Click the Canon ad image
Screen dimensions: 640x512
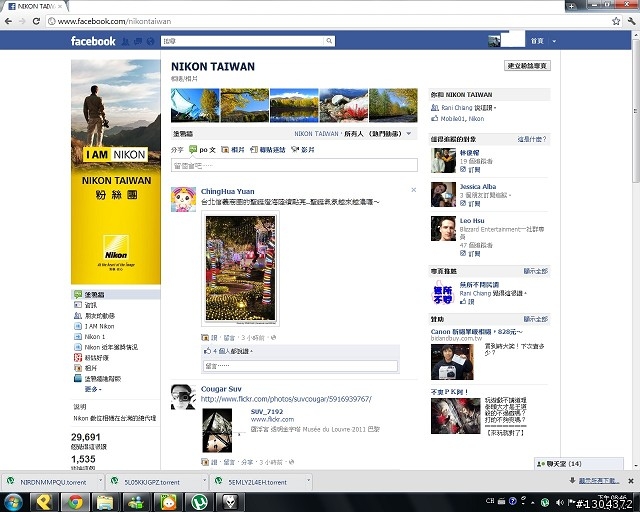pyautogui.click(x=452, y=362)
